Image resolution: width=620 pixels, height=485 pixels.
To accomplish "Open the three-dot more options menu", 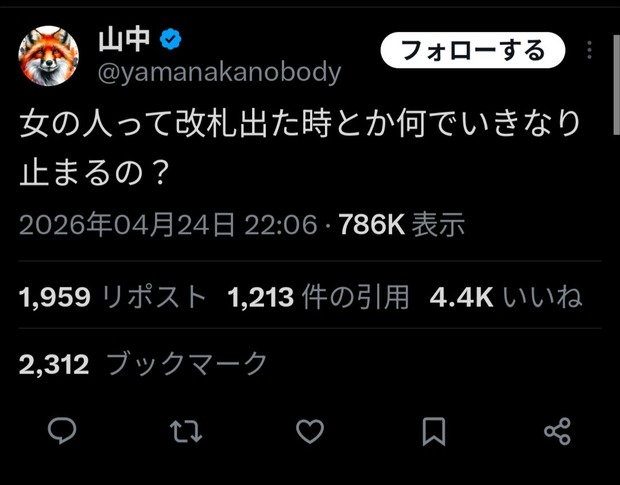I will click(x=590, y=50).
